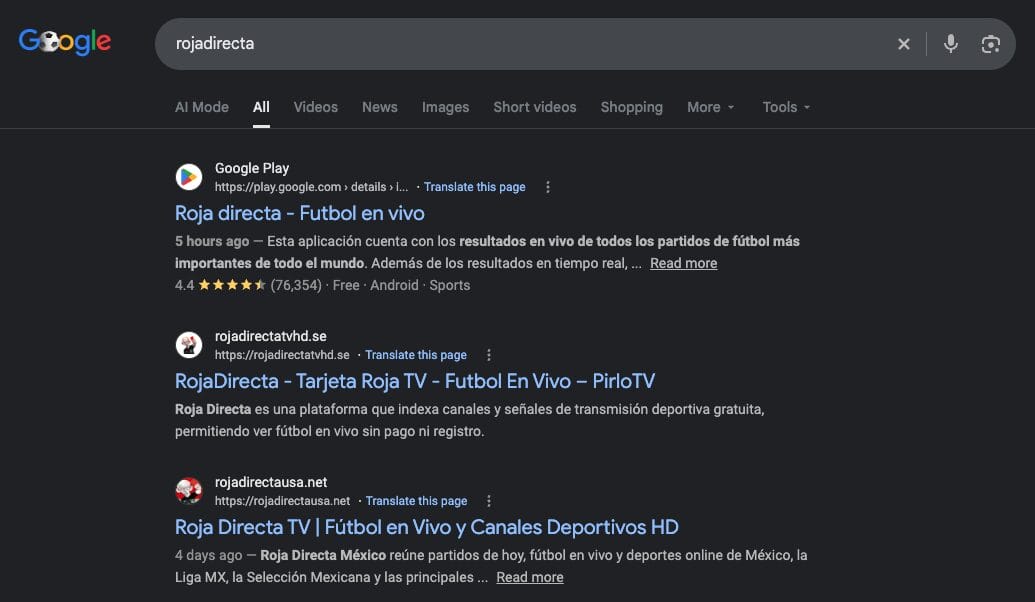Screen dimensions: 1035x602
Task: Open the three-dot menu for the rojadirectatvhd.se result
Action: tap(488, 355)
